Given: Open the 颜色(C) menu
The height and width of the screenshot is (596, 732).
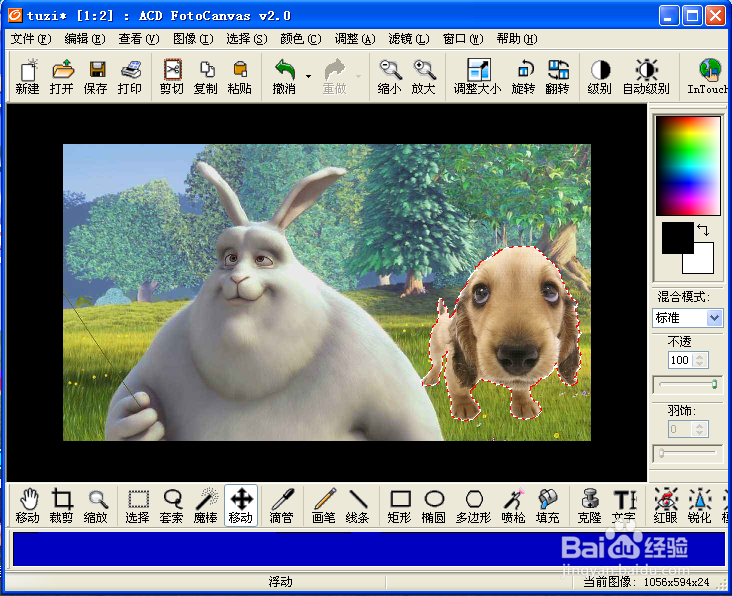Looking at the screenshot, I should 301,39.
